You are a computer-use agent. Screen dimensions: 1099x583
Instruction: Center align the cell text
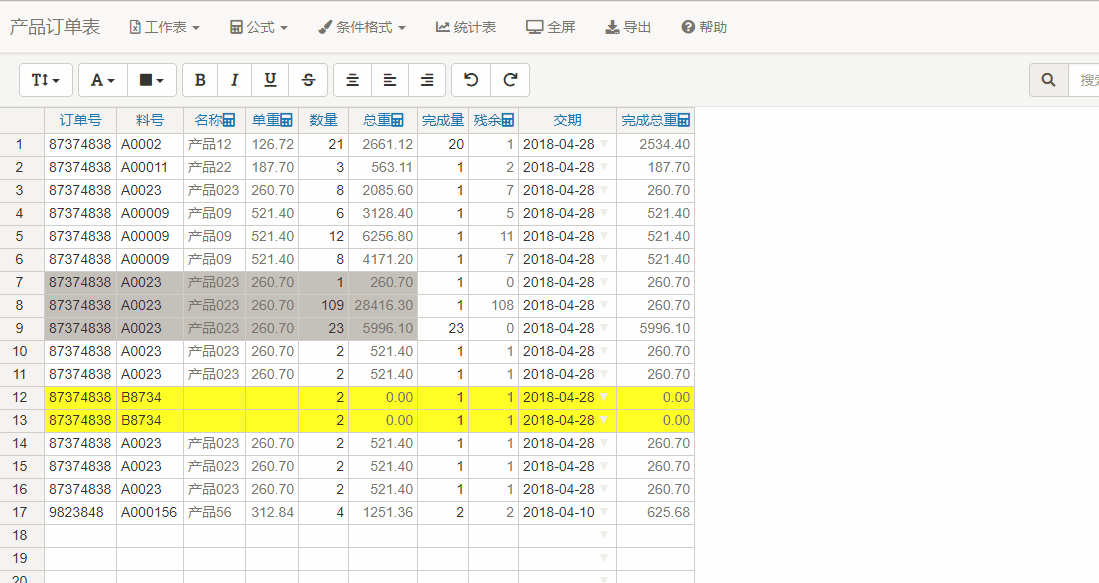coord(352,80)
